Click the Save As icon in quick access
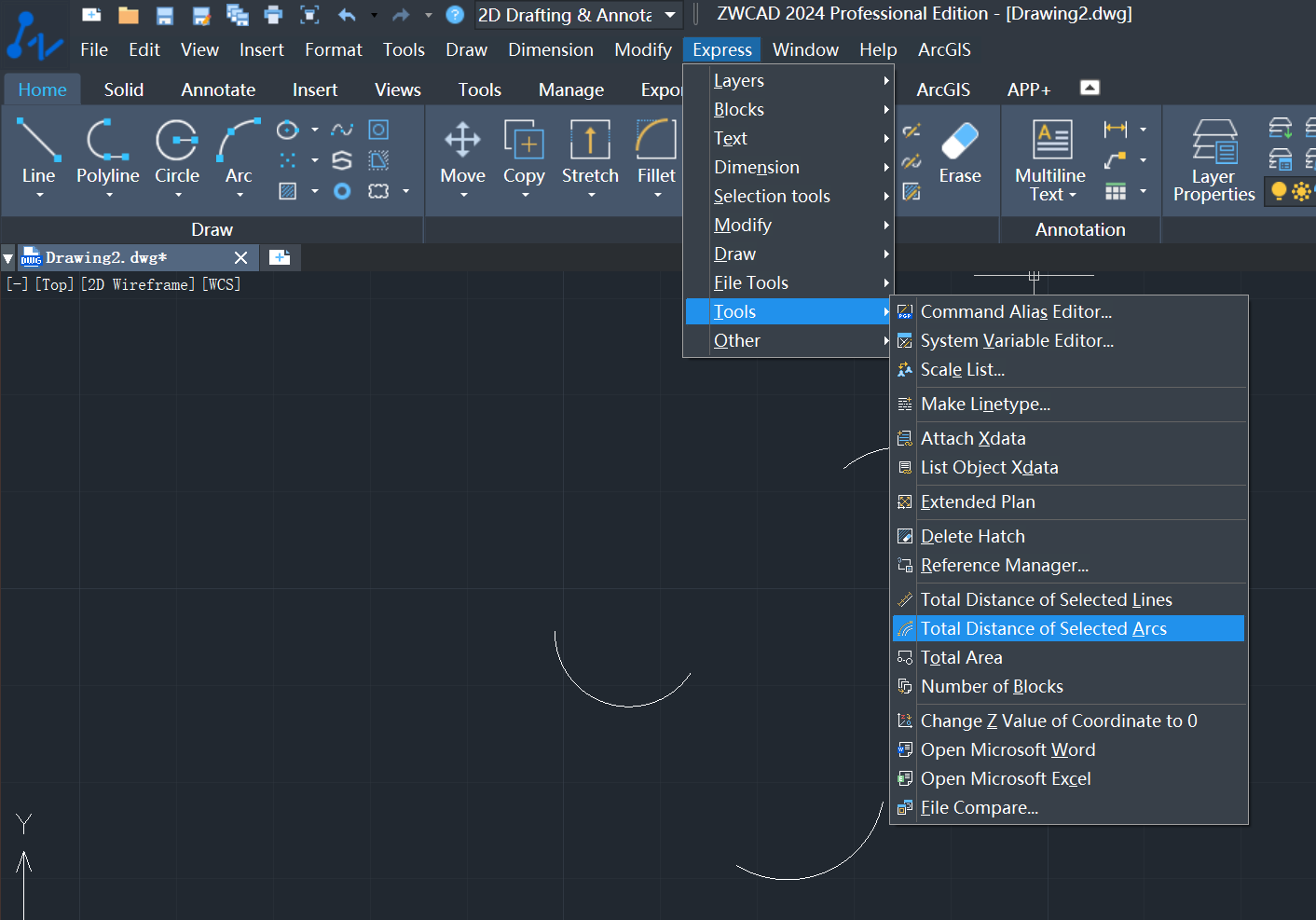Screen dimensions: 1316x920 [x=201, y=15]
